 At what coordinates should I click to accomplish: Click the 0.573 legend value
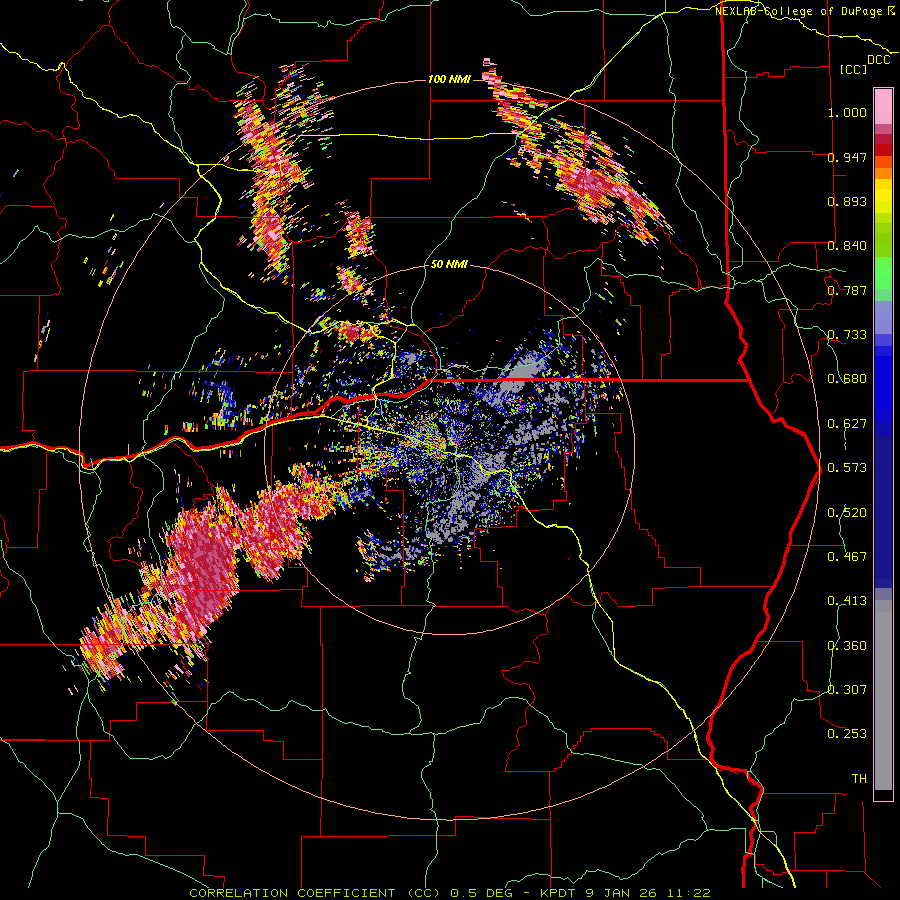pyautogui.click(x=847, y=468)
